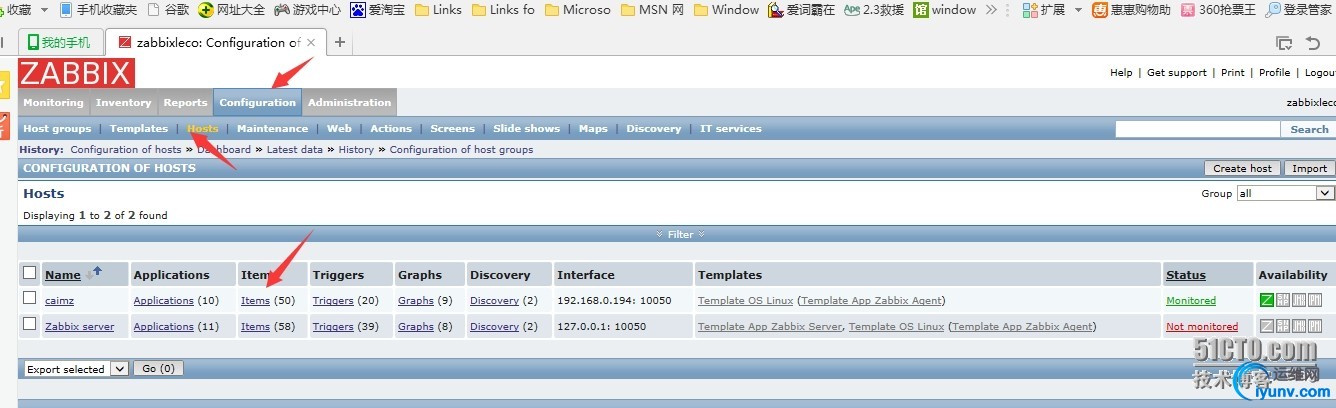Click the Monitored status link for caimz
This screenshot has height=408, width=1336.
pos(1191,300)
